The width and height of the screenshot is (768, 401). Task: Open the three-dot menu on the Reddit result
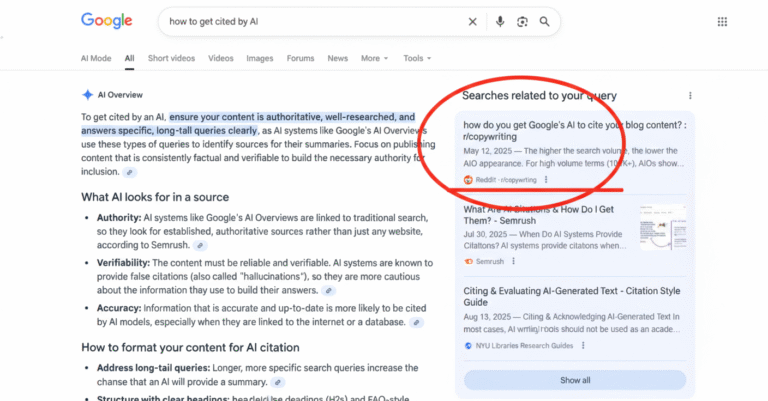[546, 180]
